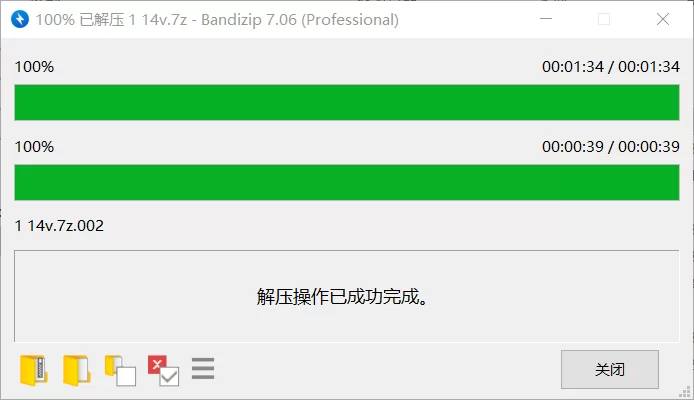Click the Bandizip 7.06 (Professional) title text
The image size is (694, 400).
(x=300, y=20)
